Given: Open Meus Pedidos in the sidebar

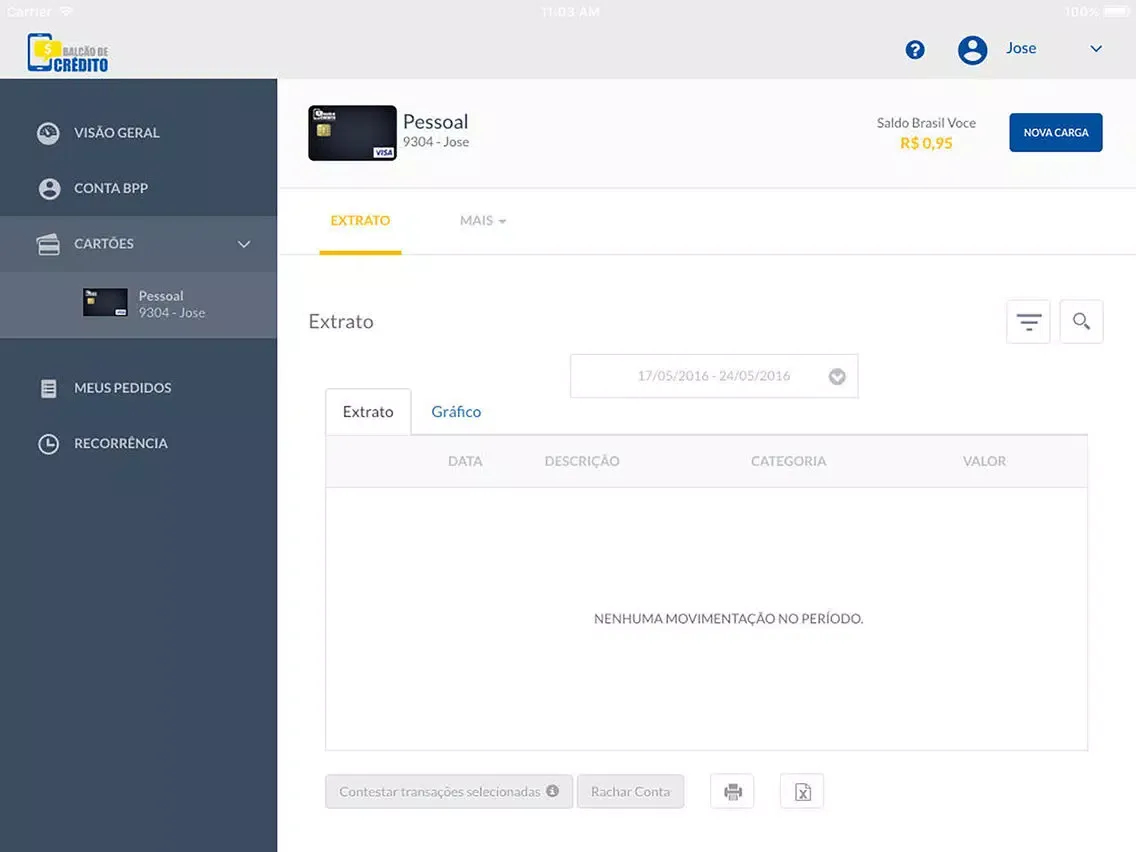Looking at the screenshot, I should click(x=138, y=388).
